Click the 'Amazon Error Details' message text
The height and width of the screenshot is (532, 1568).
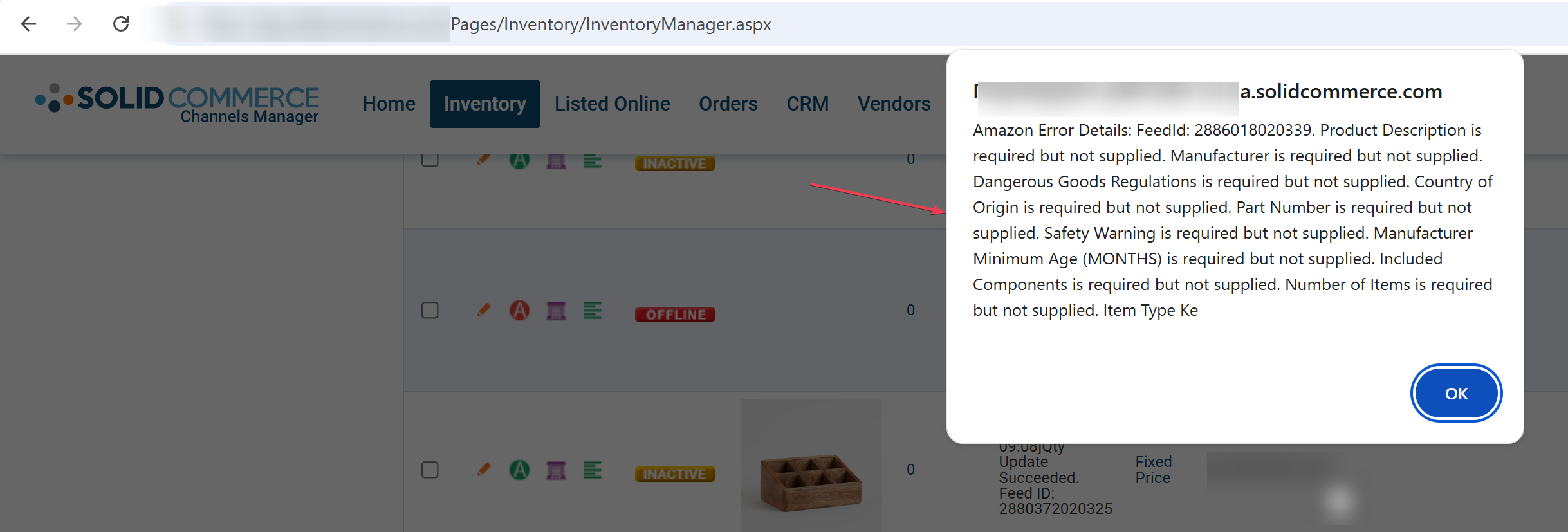1232,220
